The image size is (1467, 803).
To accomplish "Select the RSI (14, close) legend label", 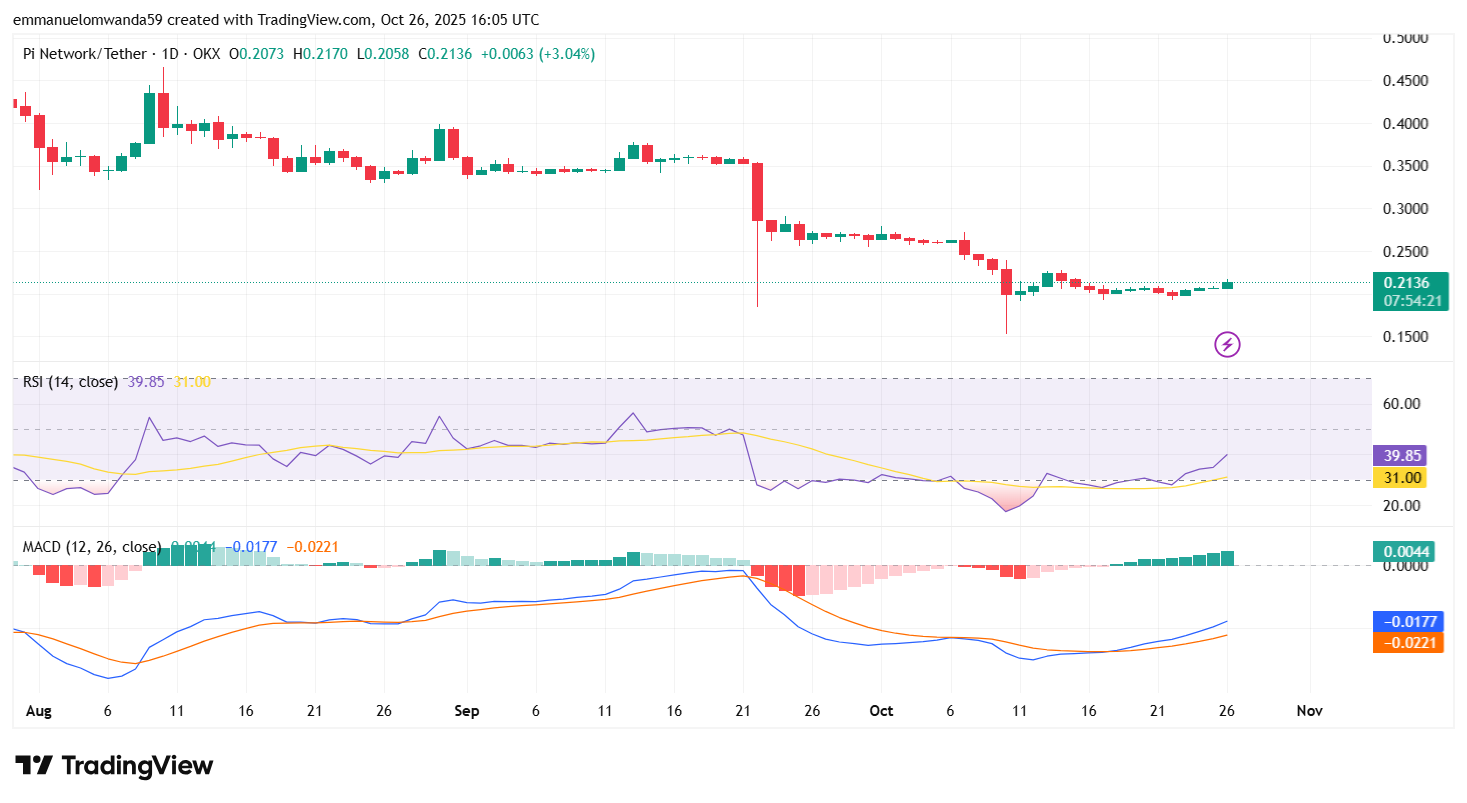I will click(70, 382).
